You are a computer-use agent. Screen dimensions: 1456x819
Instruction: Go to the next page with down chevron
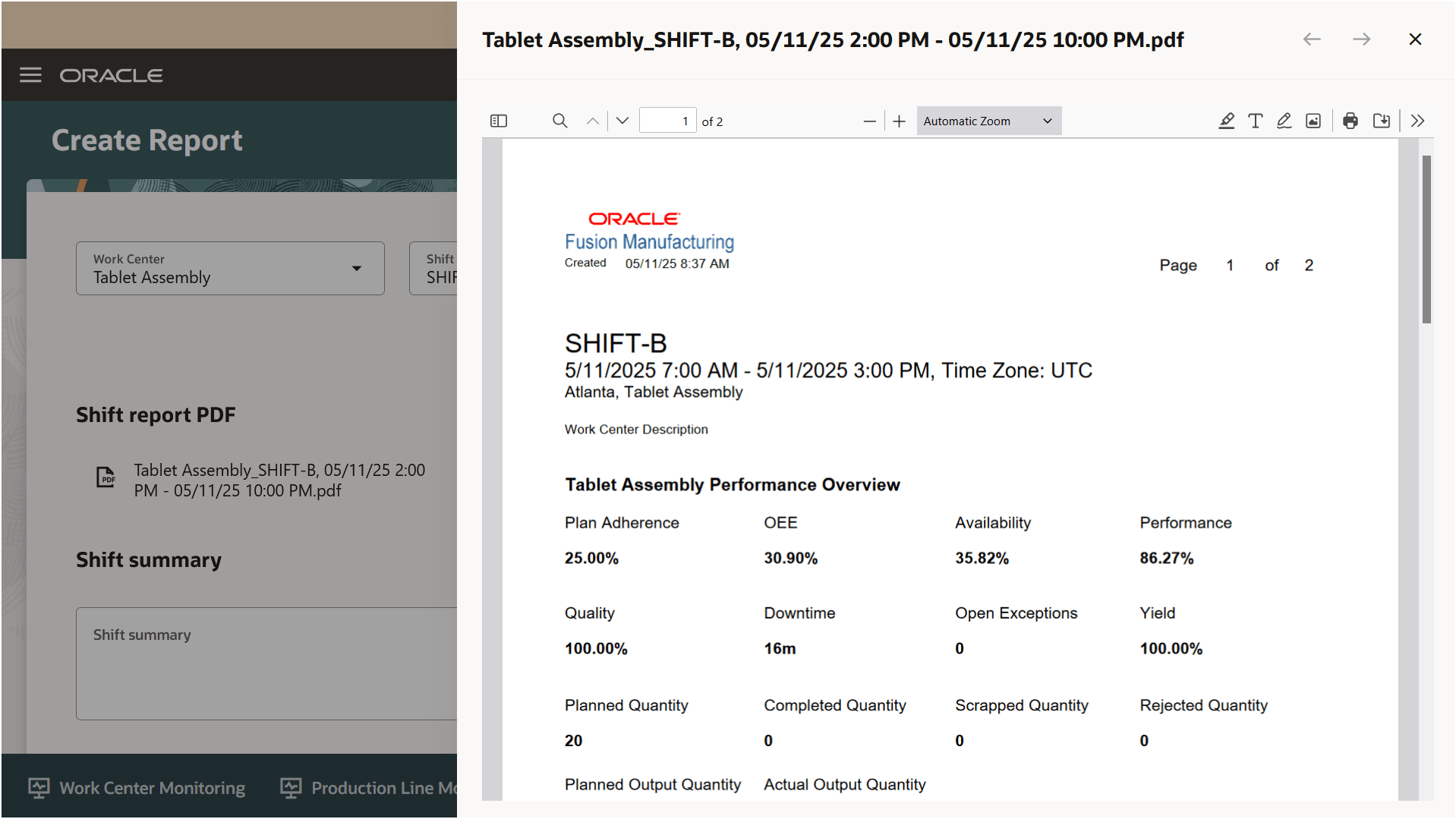621,120
